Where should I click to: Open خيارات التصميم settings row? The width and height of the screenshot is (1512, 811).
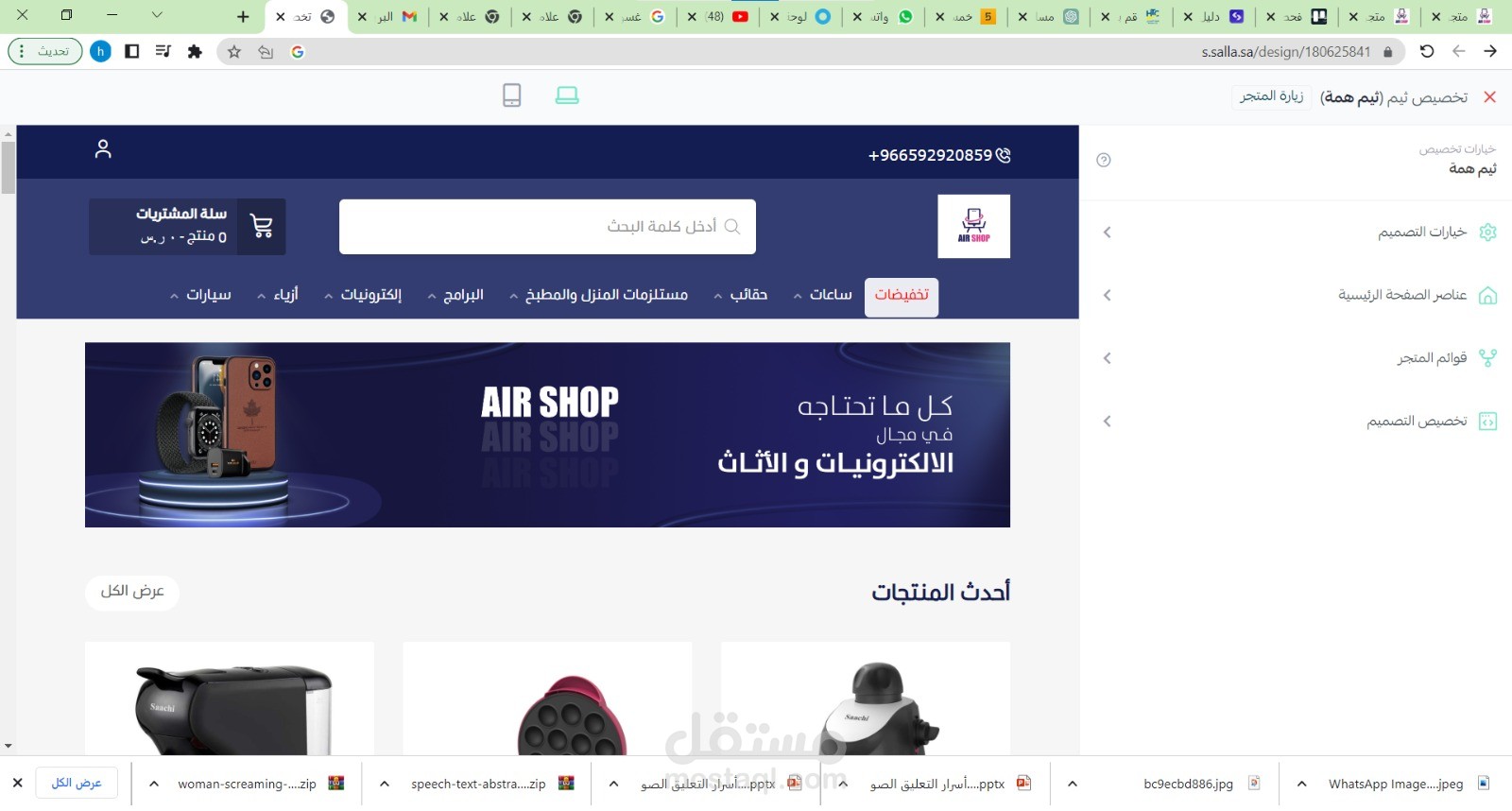tap(1296, 233)
